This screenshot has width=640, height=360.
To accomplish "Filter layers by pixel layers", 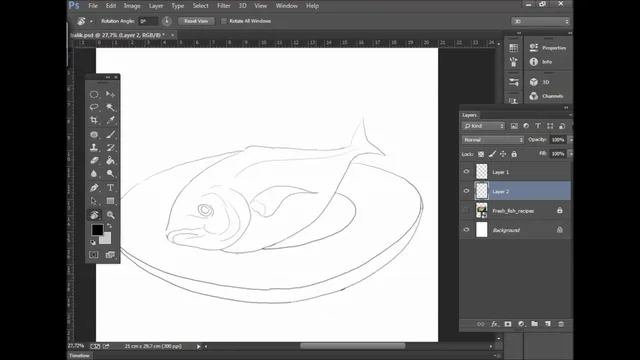I will [x=514, y=126].
